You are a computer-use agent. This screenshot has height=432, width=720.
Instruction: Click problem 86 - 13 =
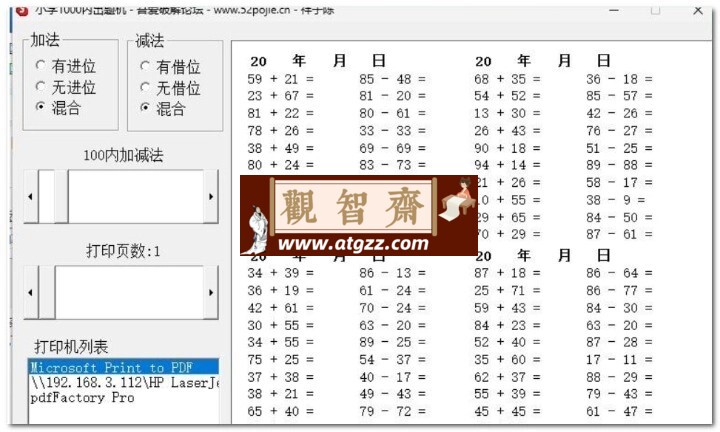click(x=393, y=273)
